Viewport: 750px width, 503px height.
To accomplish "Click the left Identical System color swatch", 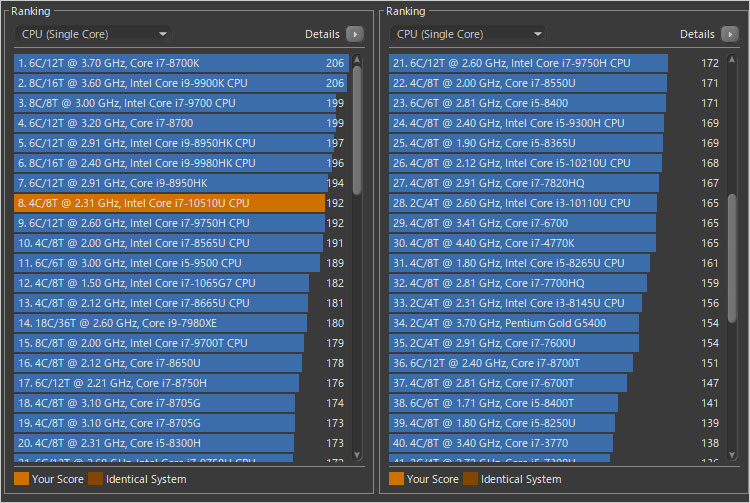I will (x=94, y=479).
